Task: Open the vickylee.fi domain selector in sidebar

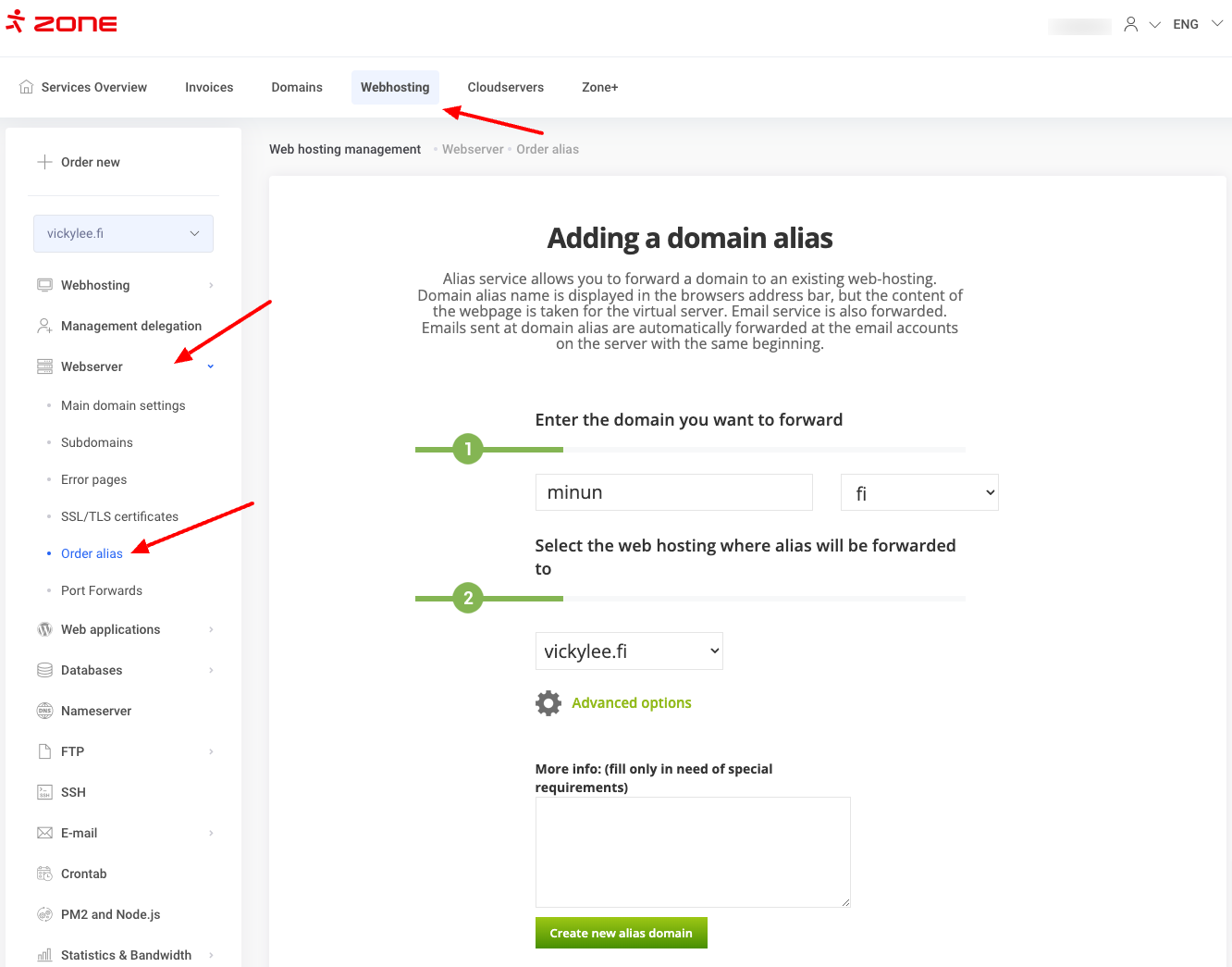Action: coord(123,233)
